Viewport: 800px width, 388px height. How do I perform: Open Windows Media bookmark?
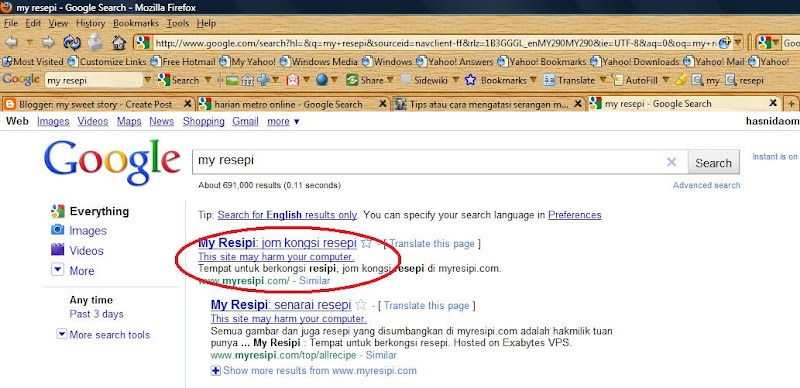318,62
